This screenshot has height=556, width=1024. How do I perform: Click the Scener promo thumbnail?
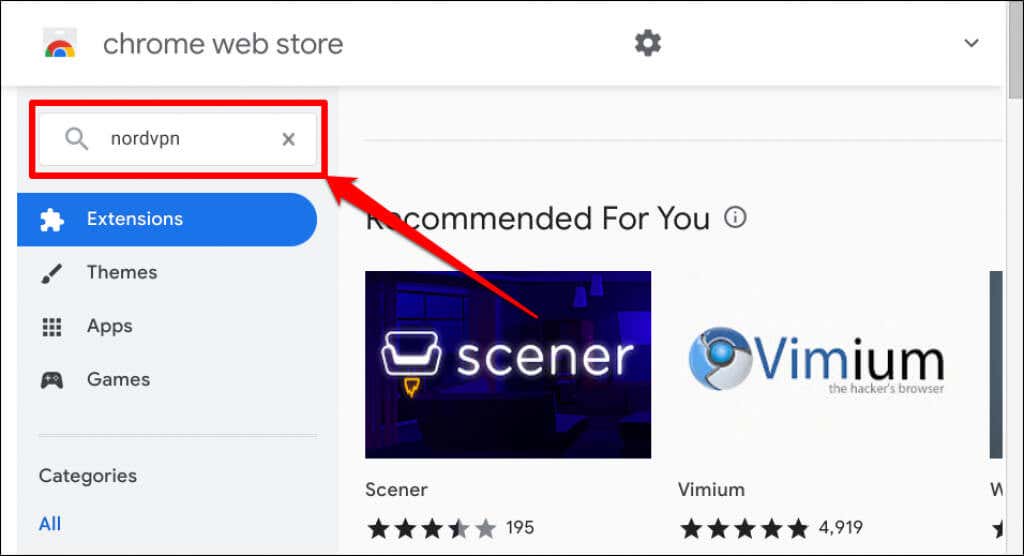[508, 365]
